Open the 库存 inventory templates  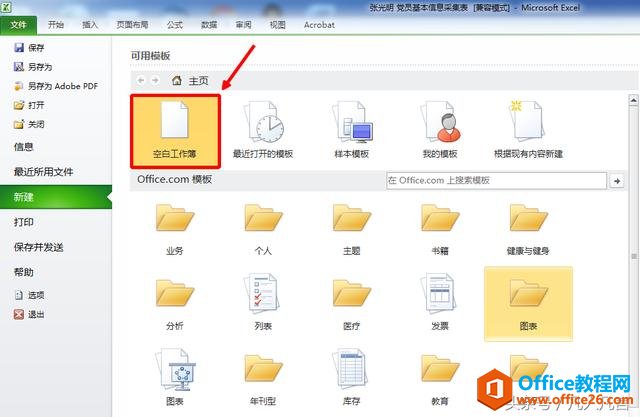pos(352,377)
